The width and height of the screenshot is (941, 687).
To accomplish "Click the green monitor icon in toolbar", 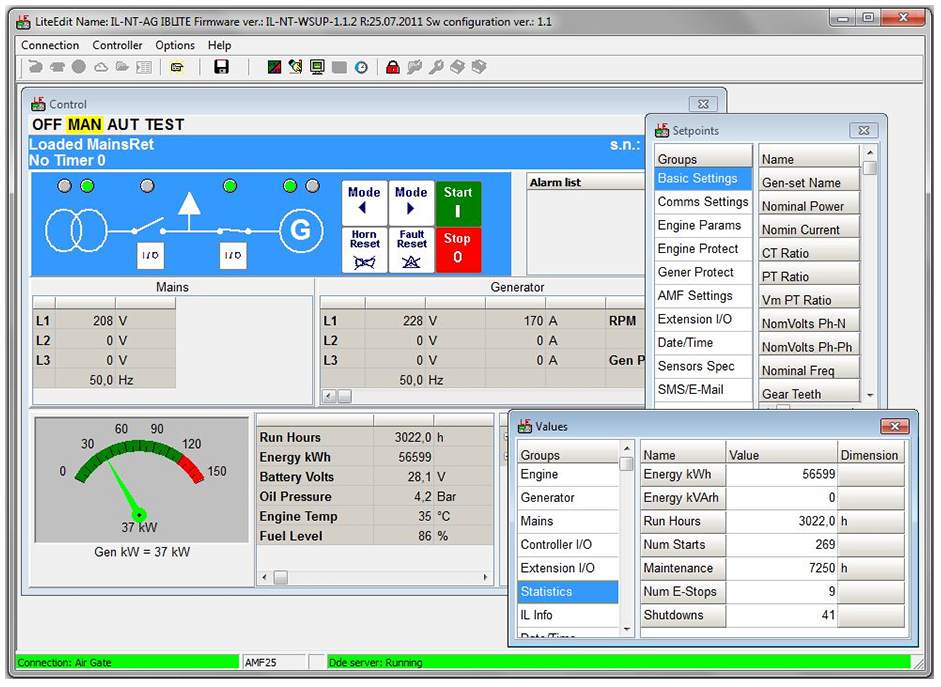I will click(317, 67).
